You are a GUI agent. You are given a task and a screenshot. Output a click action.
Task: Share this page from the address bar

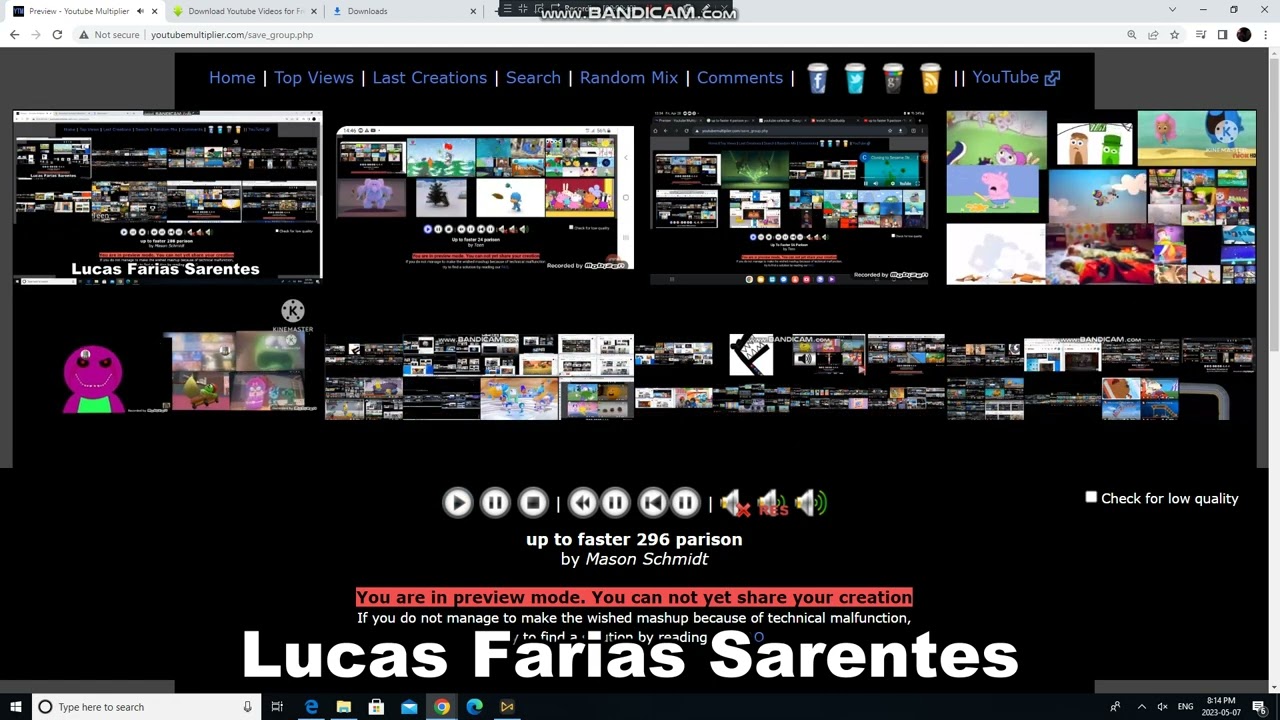(1153, 35)
